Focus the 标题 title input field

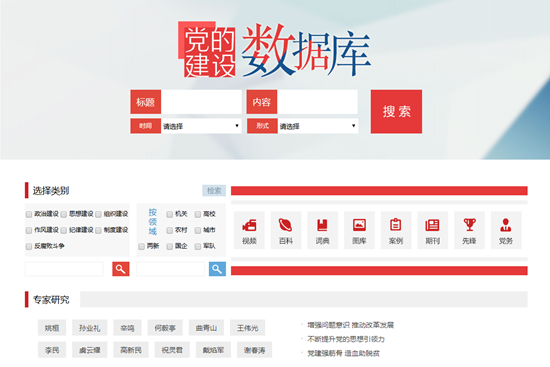201,102
